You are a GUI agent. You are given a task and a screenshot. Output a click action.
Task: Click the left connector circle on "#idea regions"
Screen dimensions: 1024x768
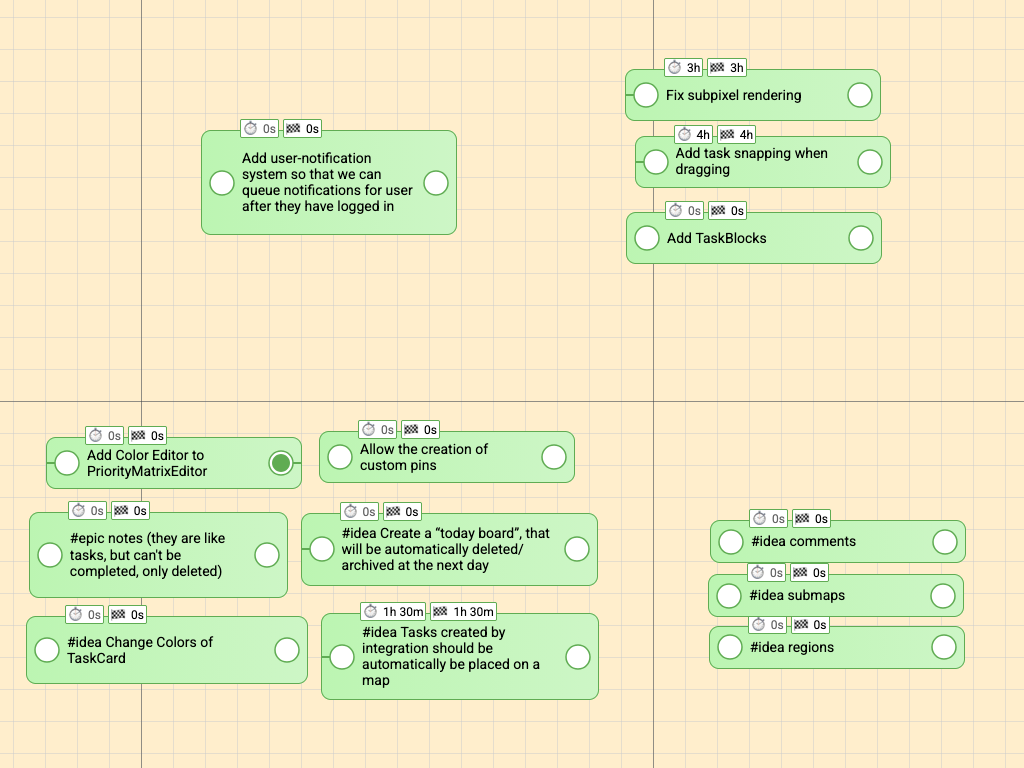[x=727, y=647]
